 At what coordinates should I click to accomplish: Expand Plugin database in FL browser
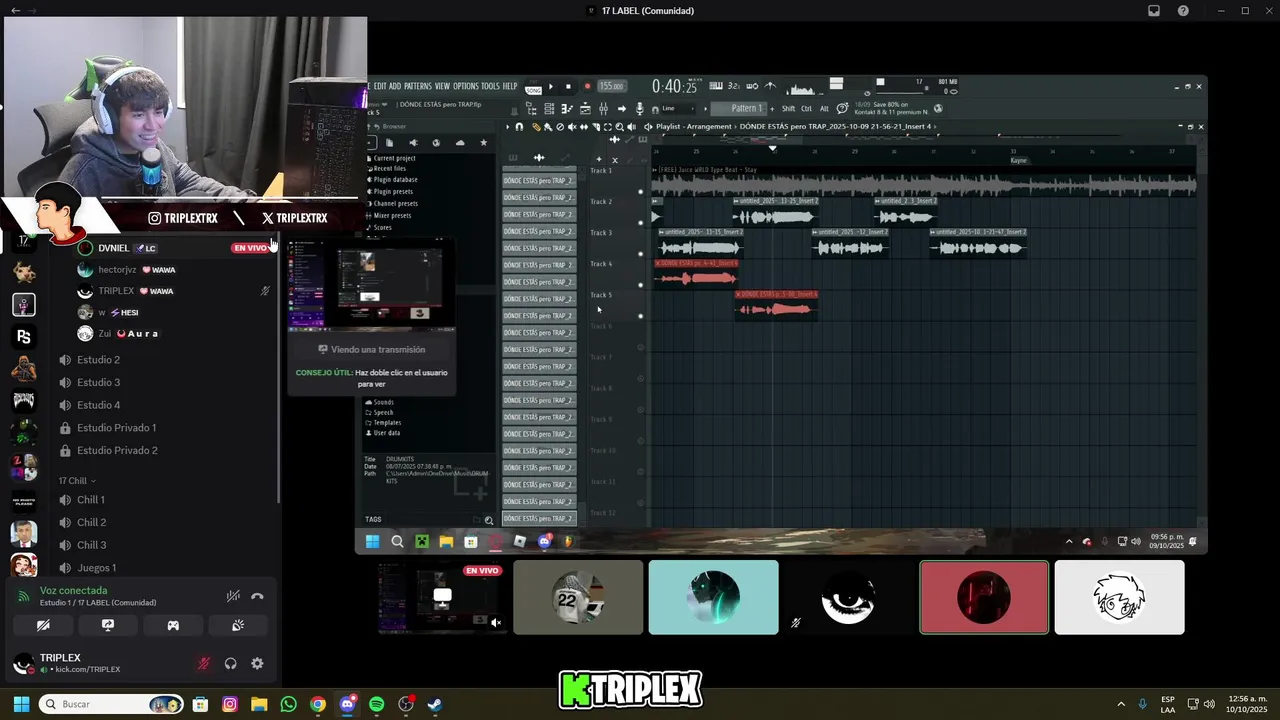(x=394, y=180)
